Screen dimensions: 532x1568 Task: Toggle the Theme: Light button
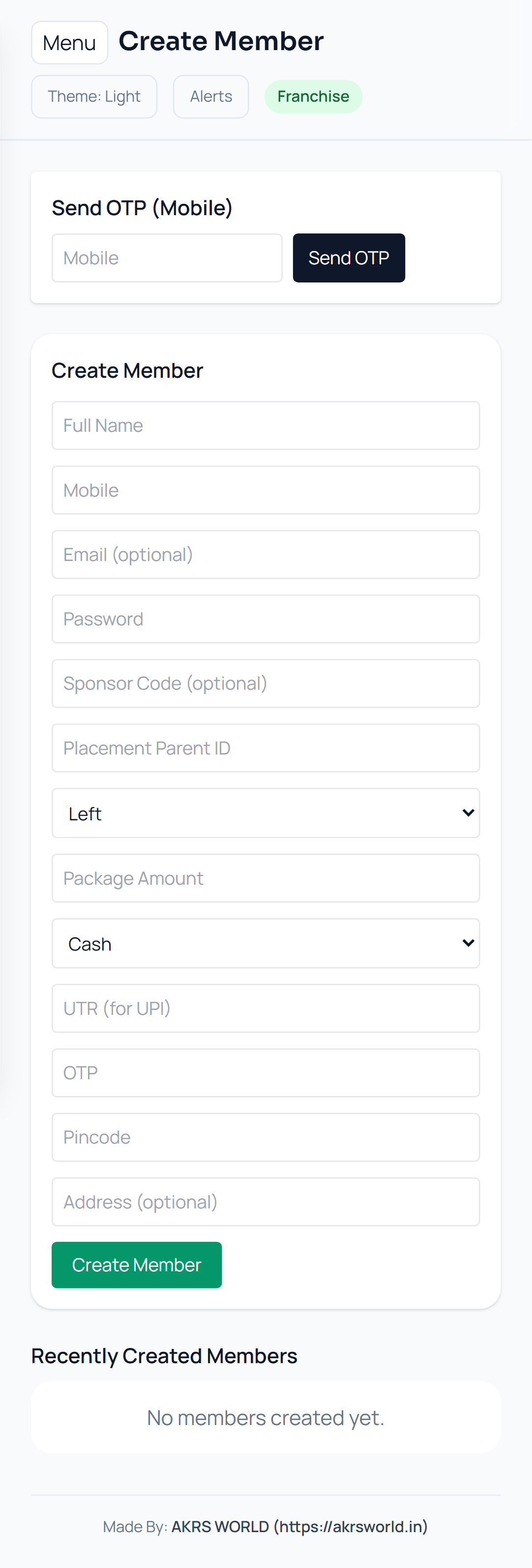click(x=94, y=96)
